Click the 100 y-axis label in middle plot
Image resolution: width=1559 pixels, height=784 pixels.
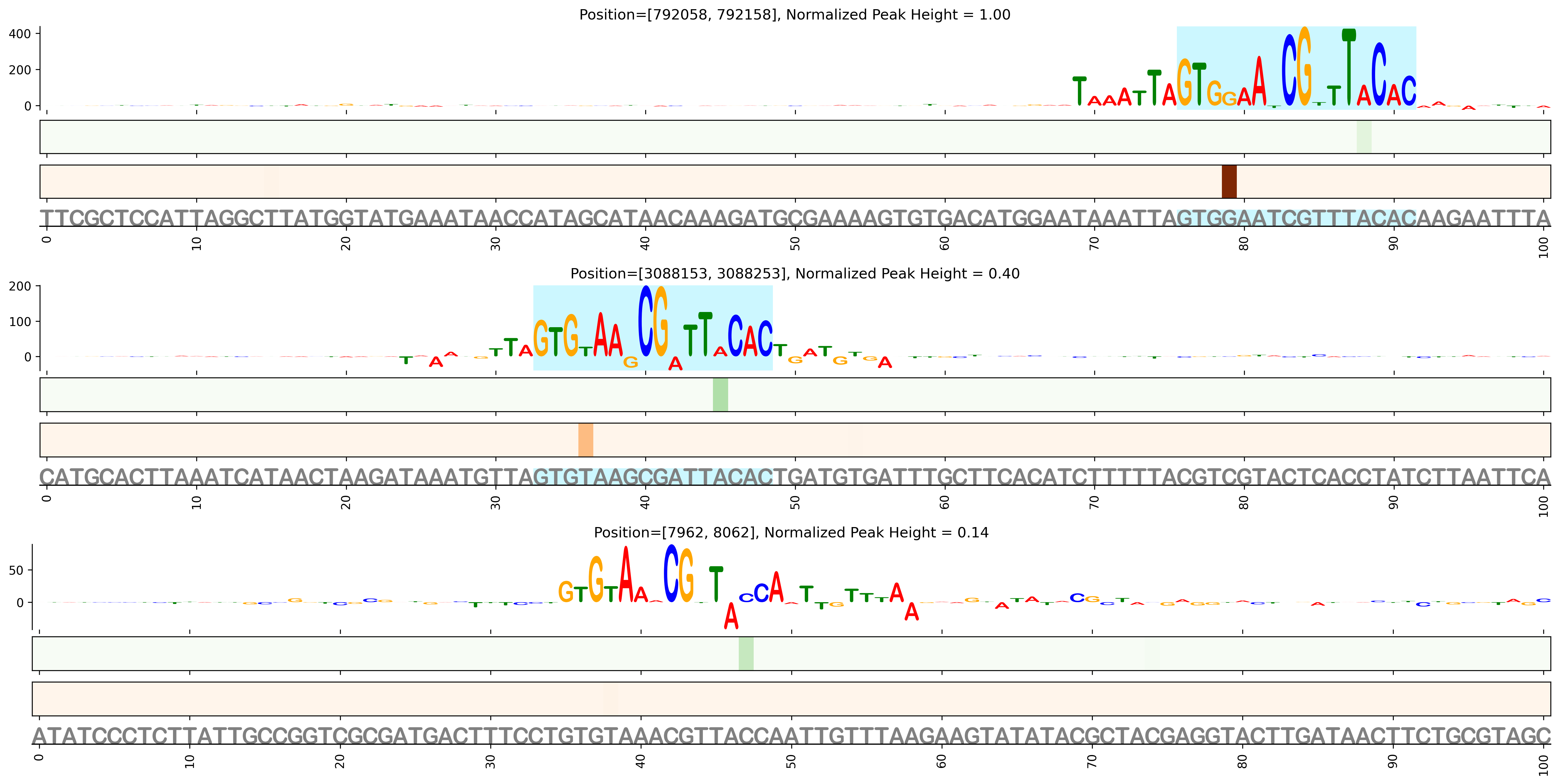pos(20,322)
